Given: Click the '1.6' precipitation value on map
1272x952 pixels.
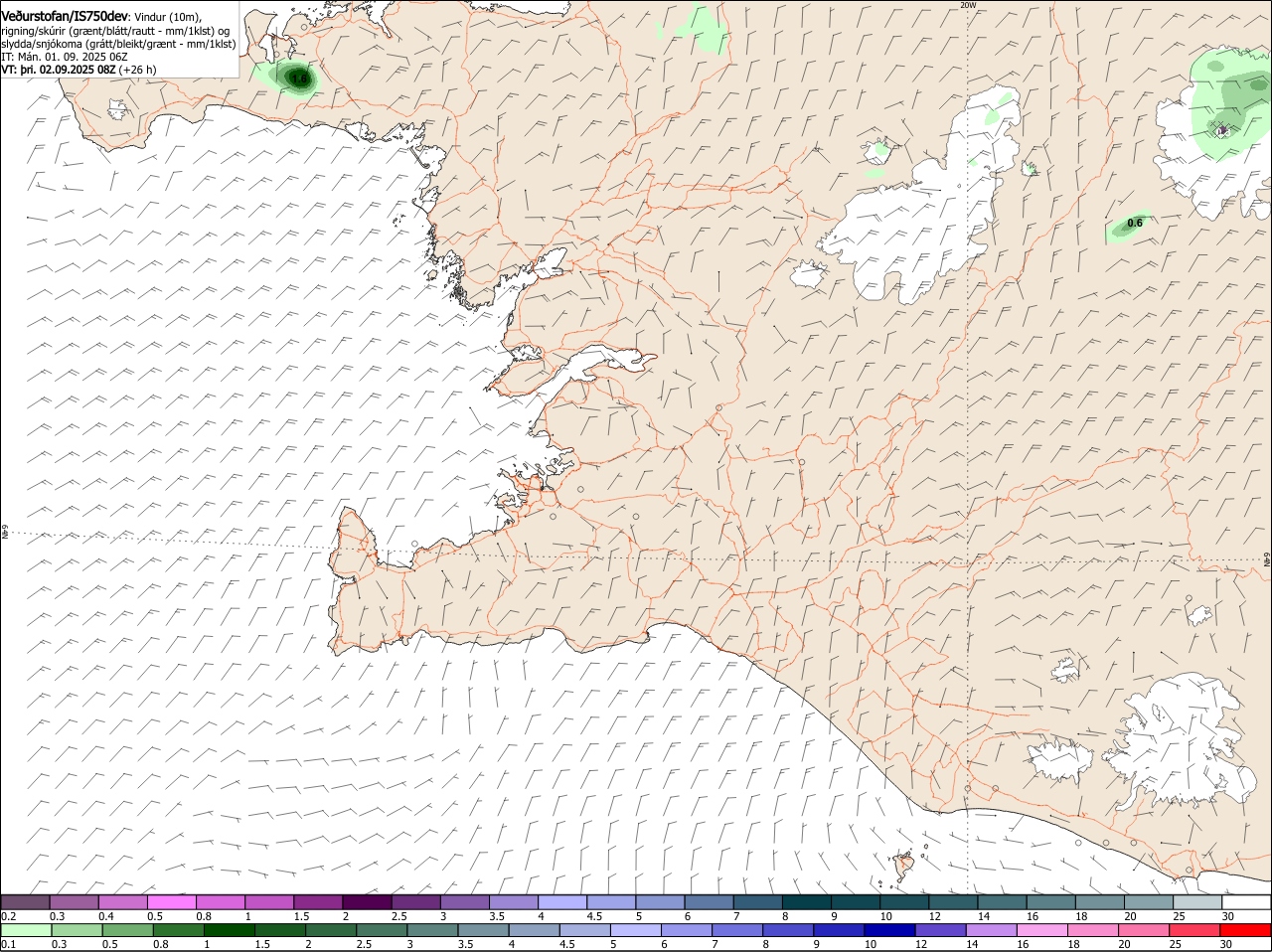Looking at the screenshot, I should (x=300, y=79).
